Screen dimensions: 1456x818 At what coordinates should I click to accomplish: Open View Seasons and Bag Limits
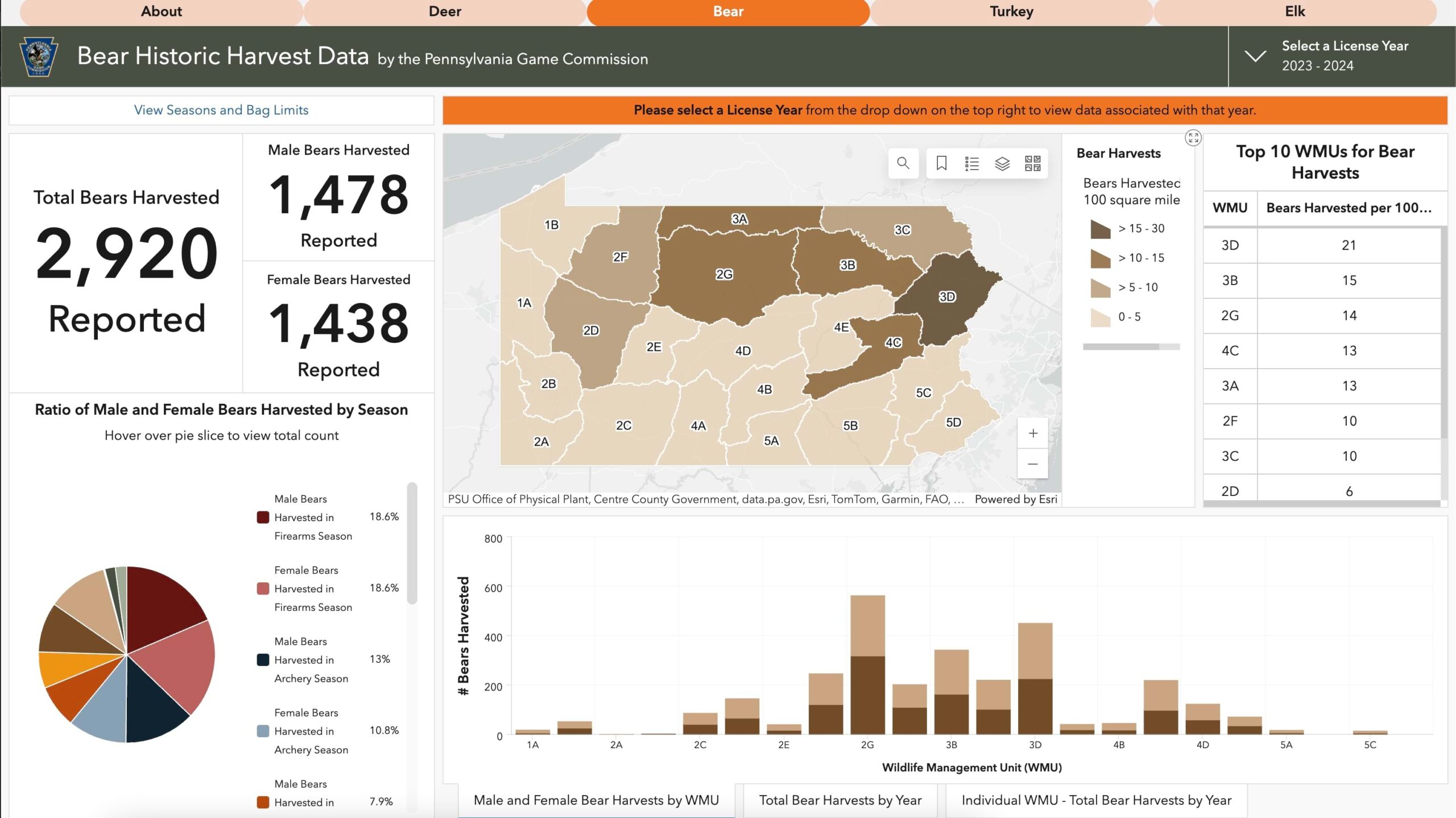pos(221,109)
